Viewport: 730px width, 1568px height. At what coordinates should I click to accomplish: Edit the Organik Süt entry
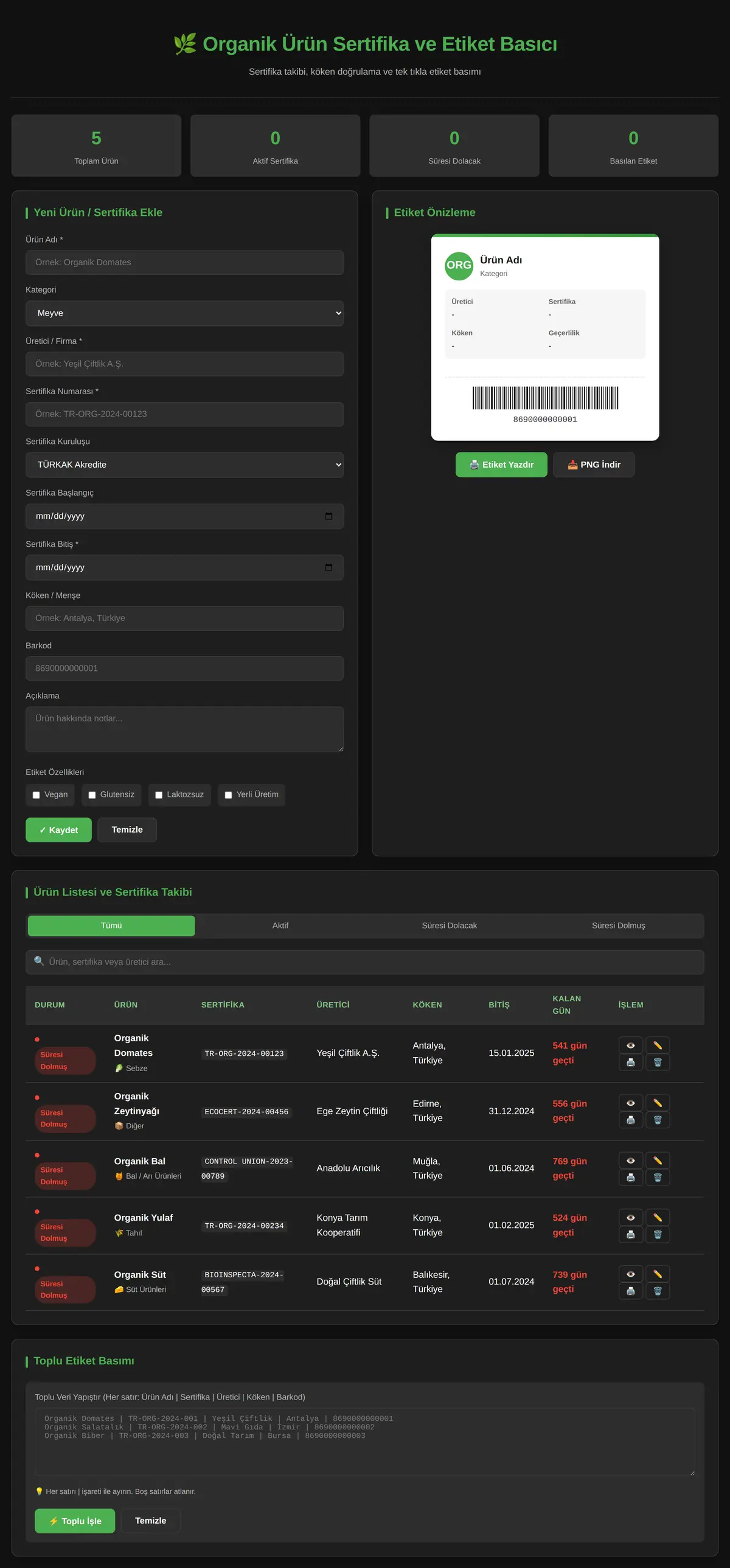[658, 1274]
